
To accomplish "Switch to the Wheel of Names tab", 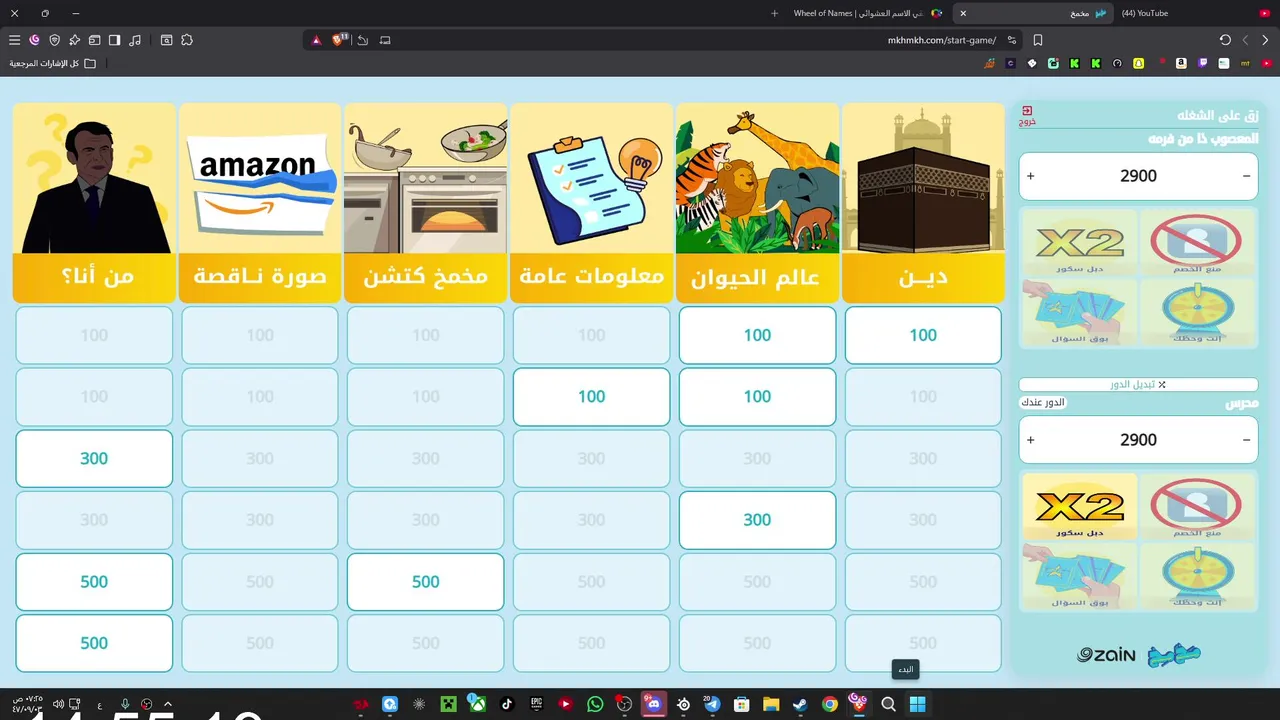I will tap(868, 13).
